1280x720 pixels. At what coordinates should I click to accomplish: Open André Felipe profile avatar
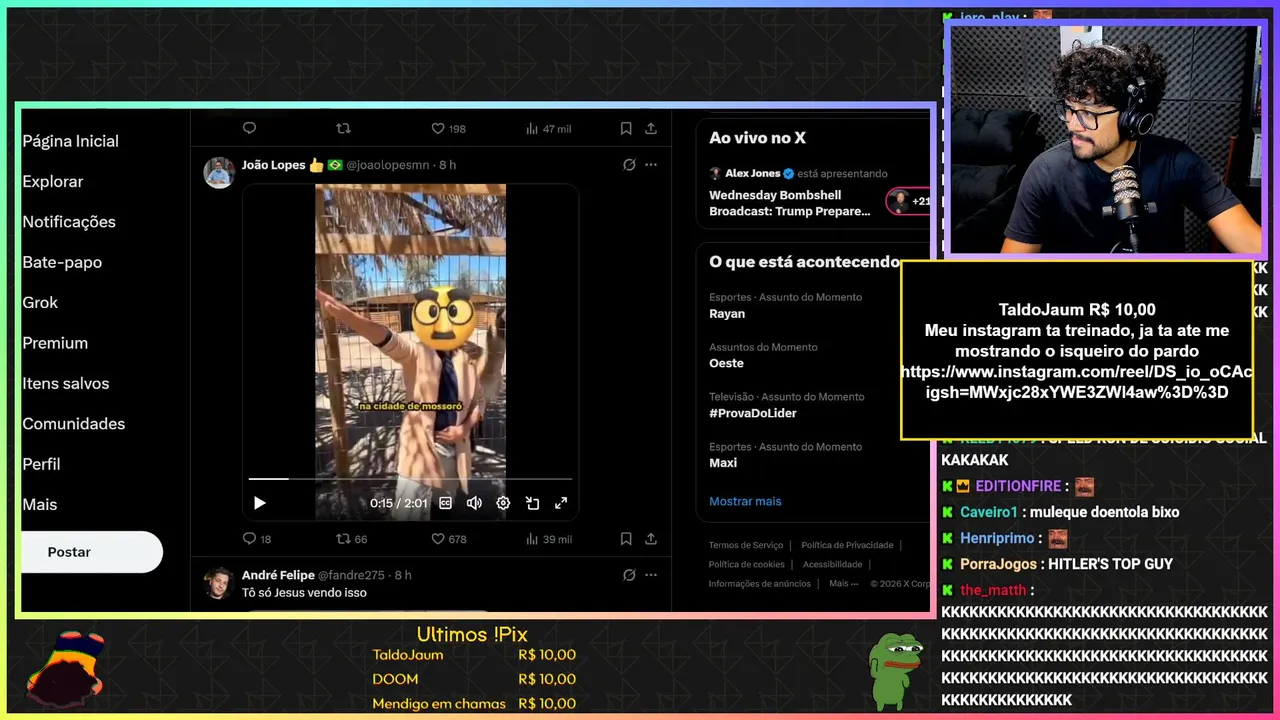click(219, 583)
